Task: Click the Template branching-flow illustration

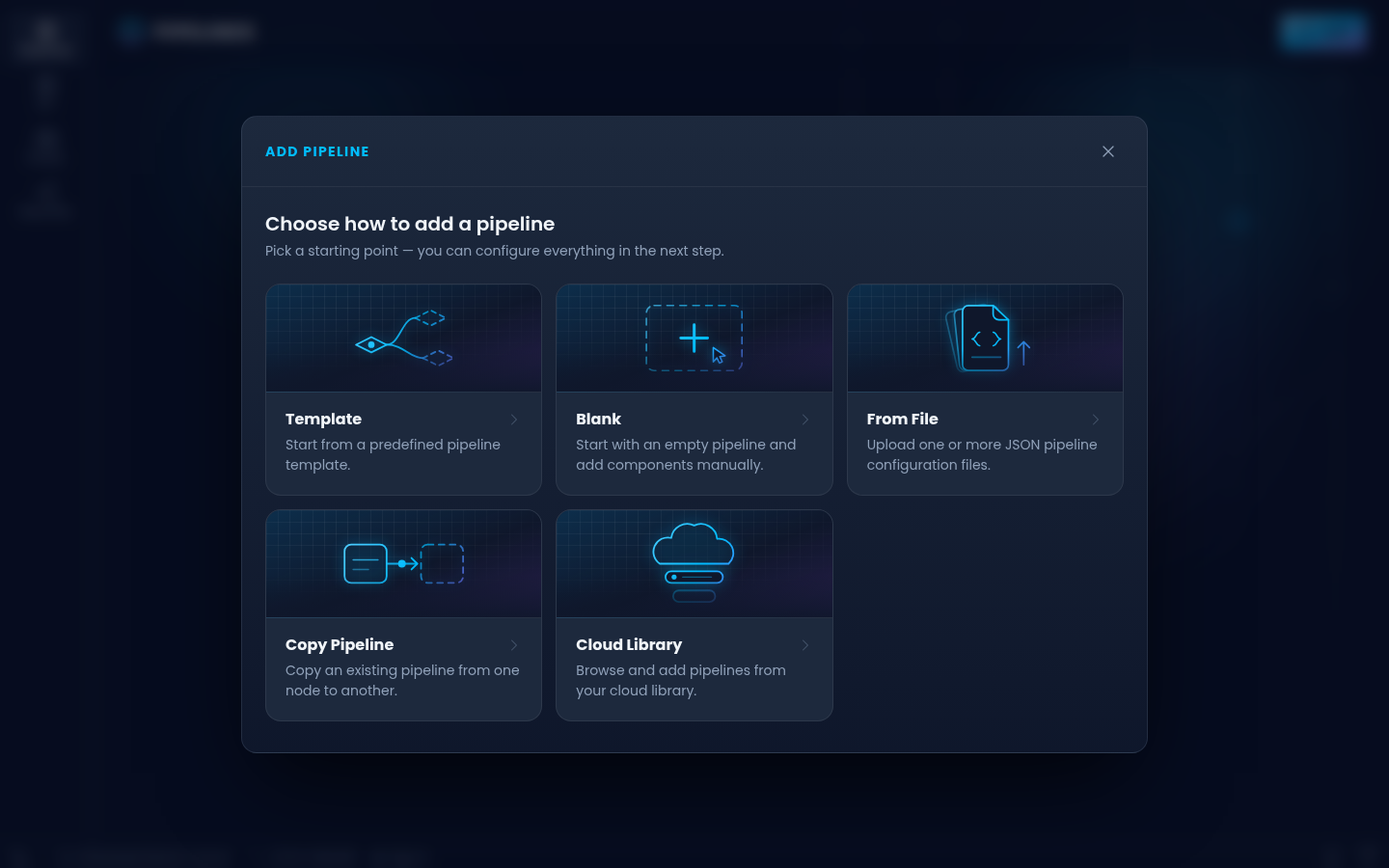Action: pyautogui.click(x=404, y=338)
